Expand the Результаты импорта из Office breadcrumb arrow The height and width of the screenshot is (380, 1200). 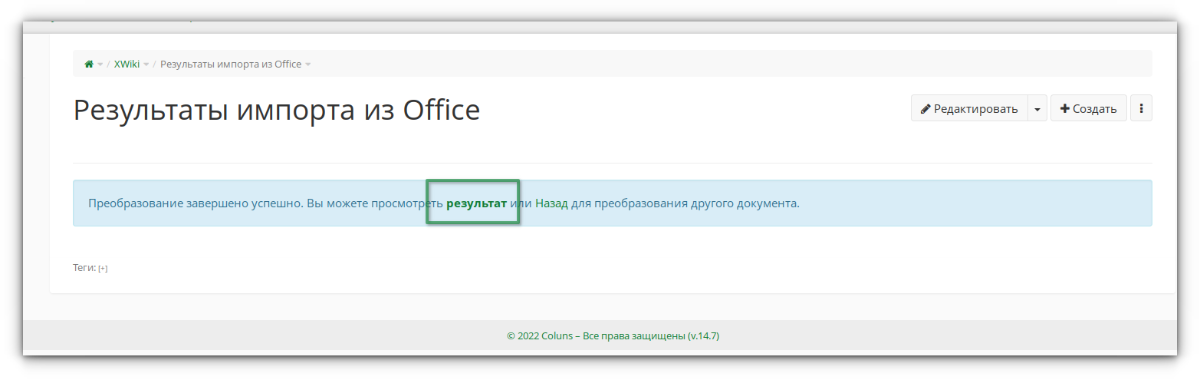308,64
